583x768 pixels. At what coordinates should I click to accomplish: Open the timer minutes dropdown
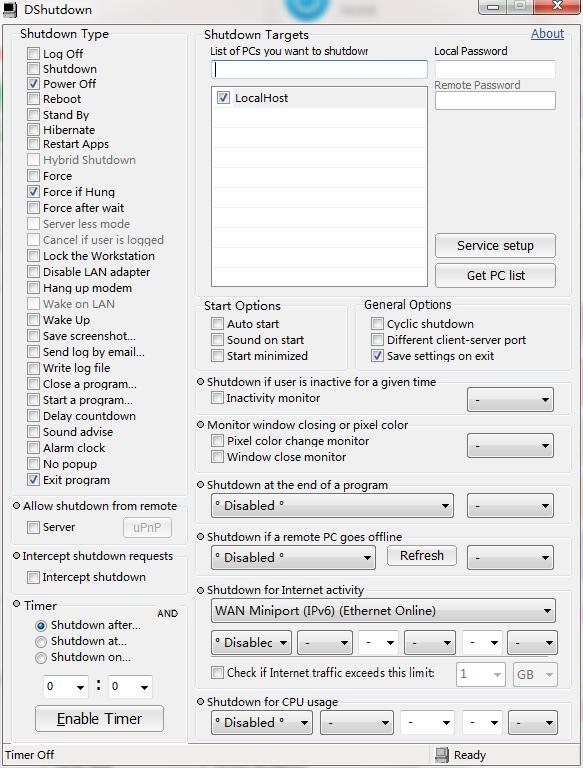(x=130, y=687)
